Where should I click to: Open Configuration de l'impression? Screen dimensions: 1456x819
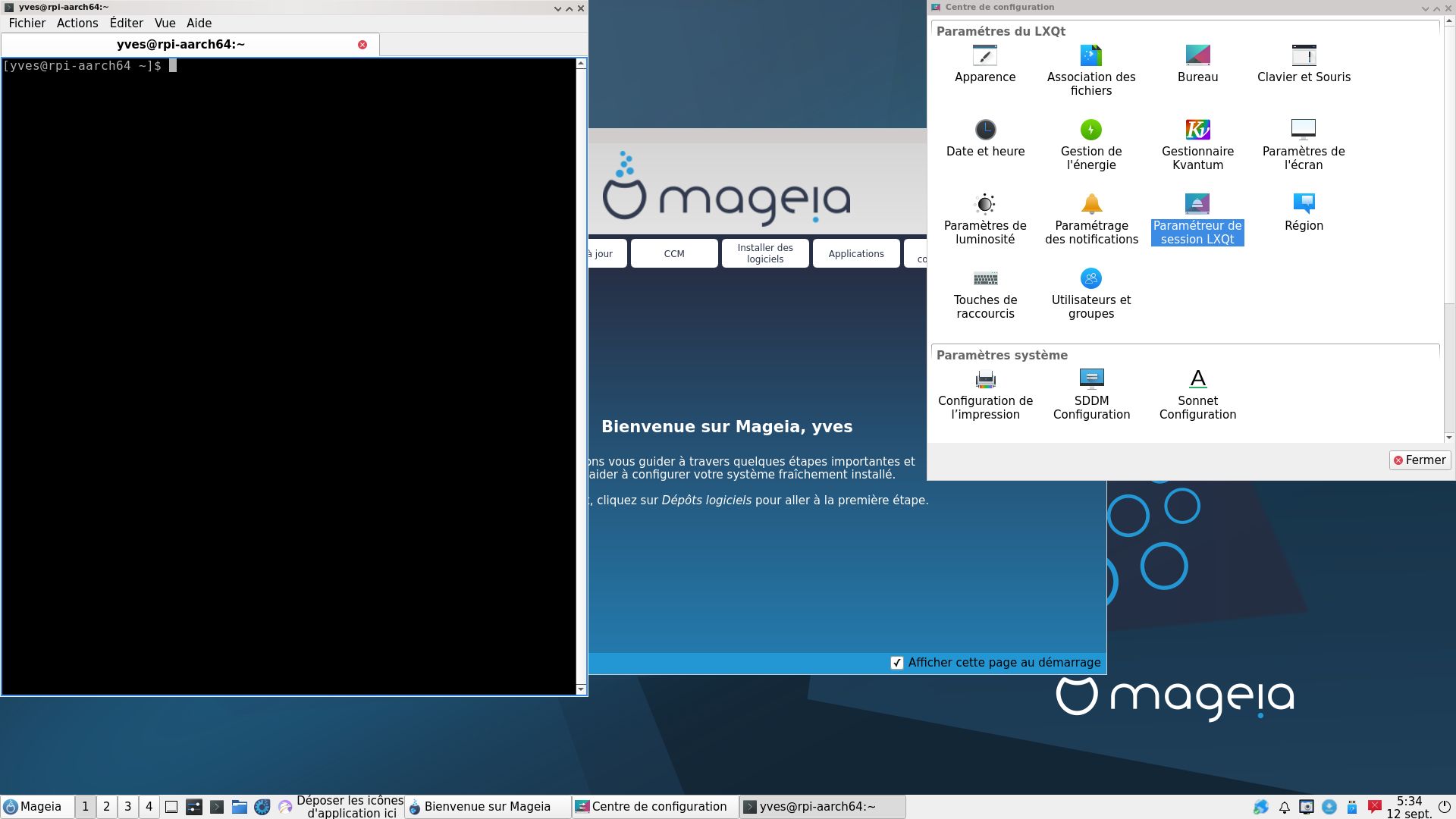click(x=985, y=394)
